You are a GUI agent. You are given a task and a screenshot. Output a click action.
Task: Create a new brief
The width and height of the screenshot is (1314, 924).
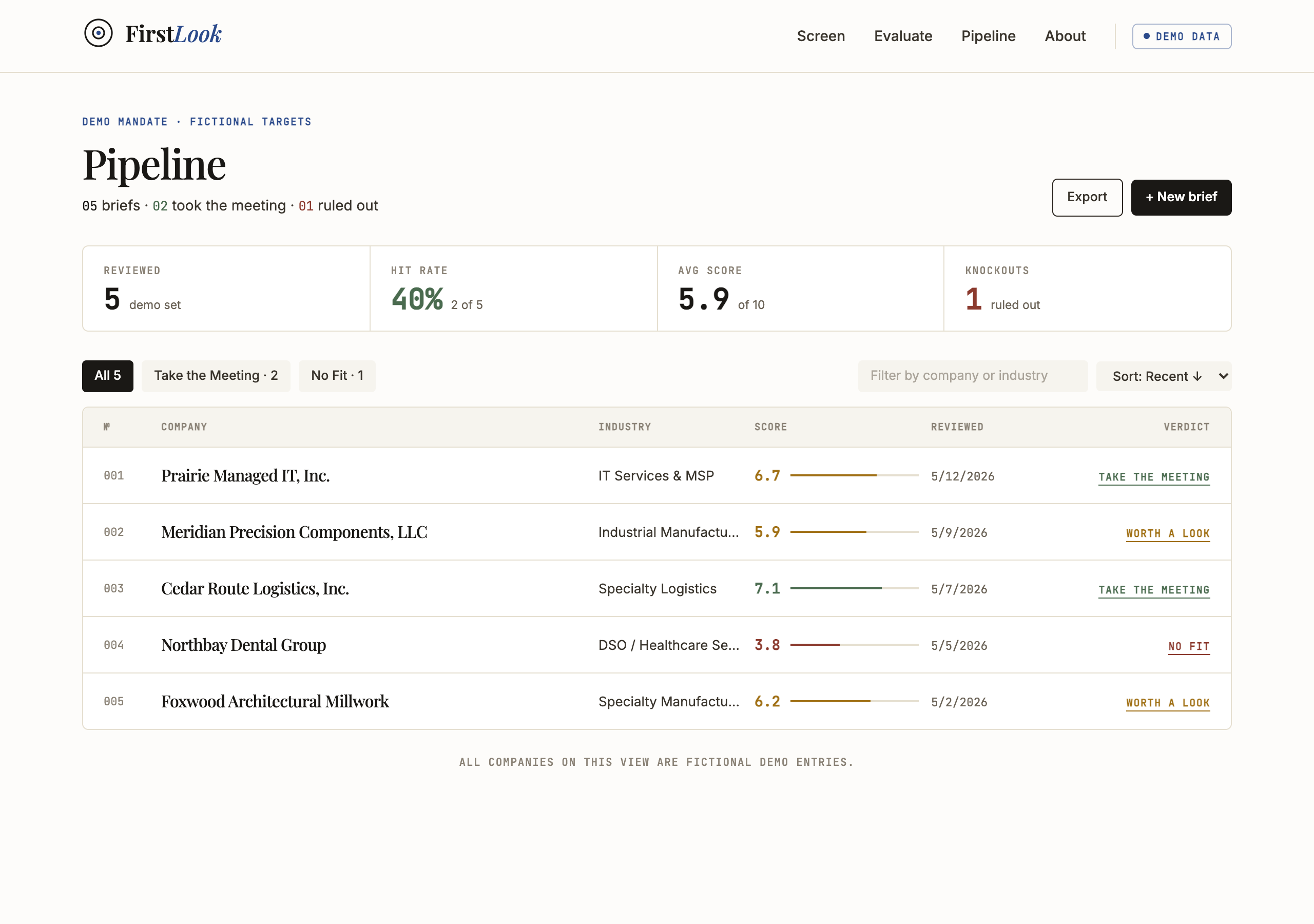[x=1181, y=197]
